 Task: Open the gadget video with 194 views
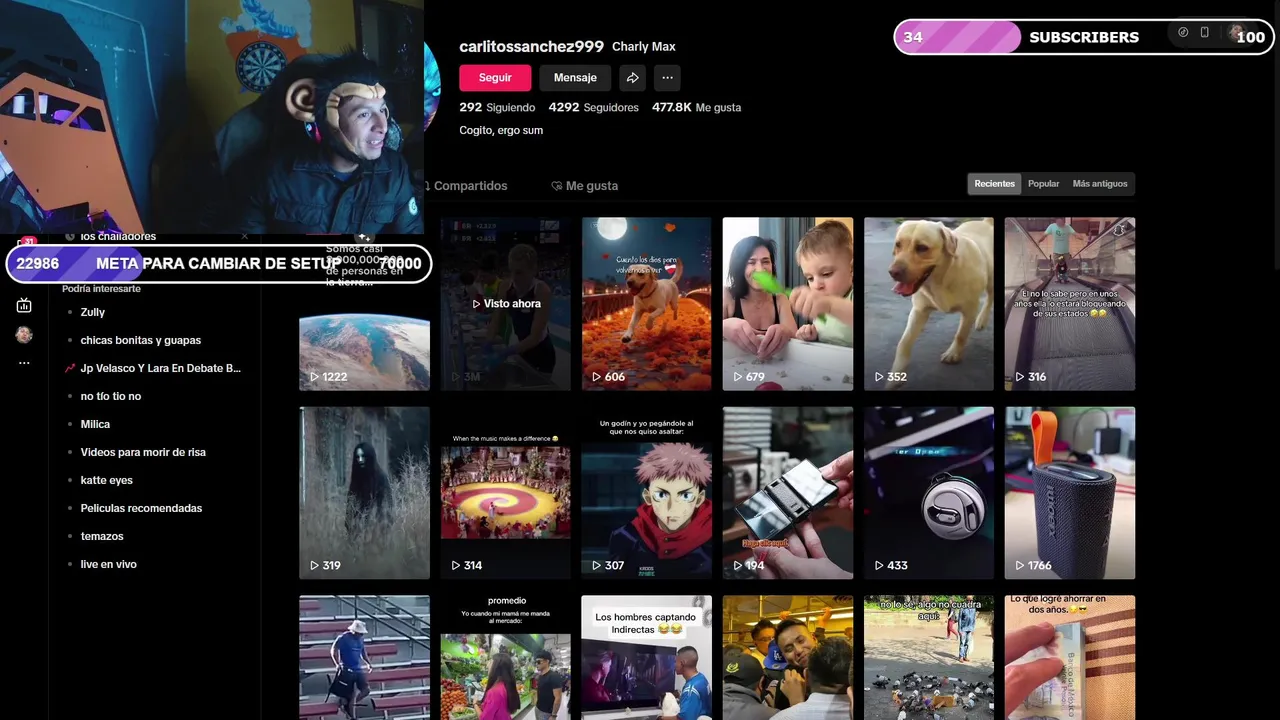click(788, 493)
